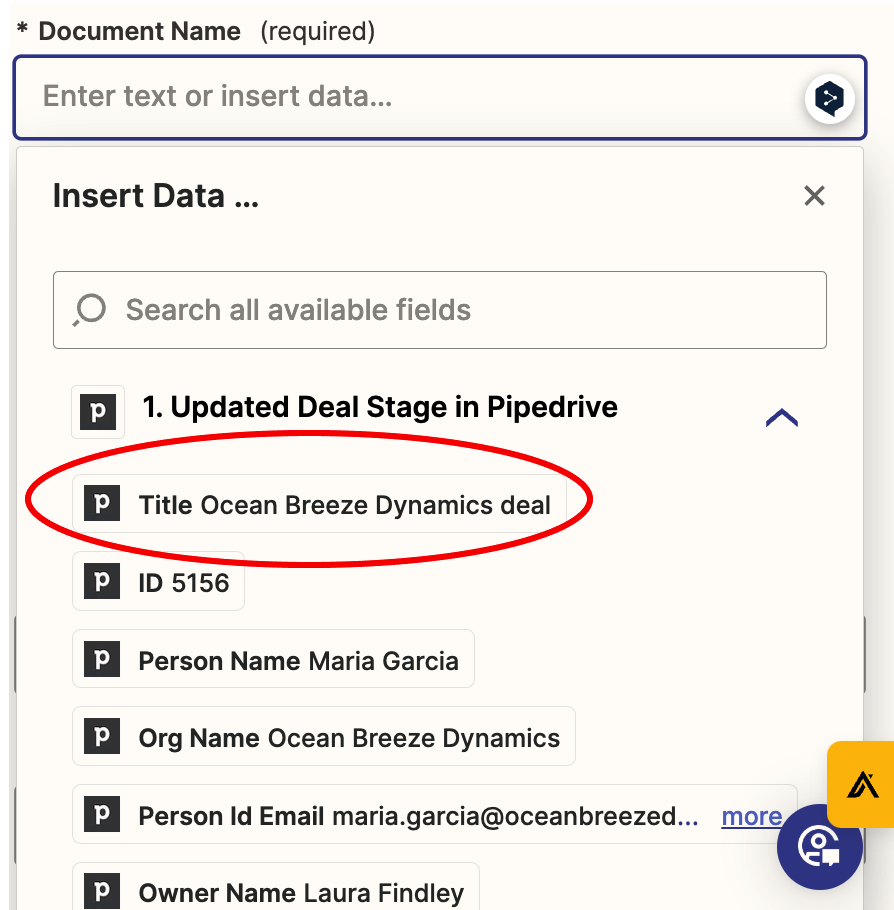Insert Title Ocean Breeze Dynamics deal
Image resolution: width=894 pixels, height=910 pixels.
[x=345, y=505]
